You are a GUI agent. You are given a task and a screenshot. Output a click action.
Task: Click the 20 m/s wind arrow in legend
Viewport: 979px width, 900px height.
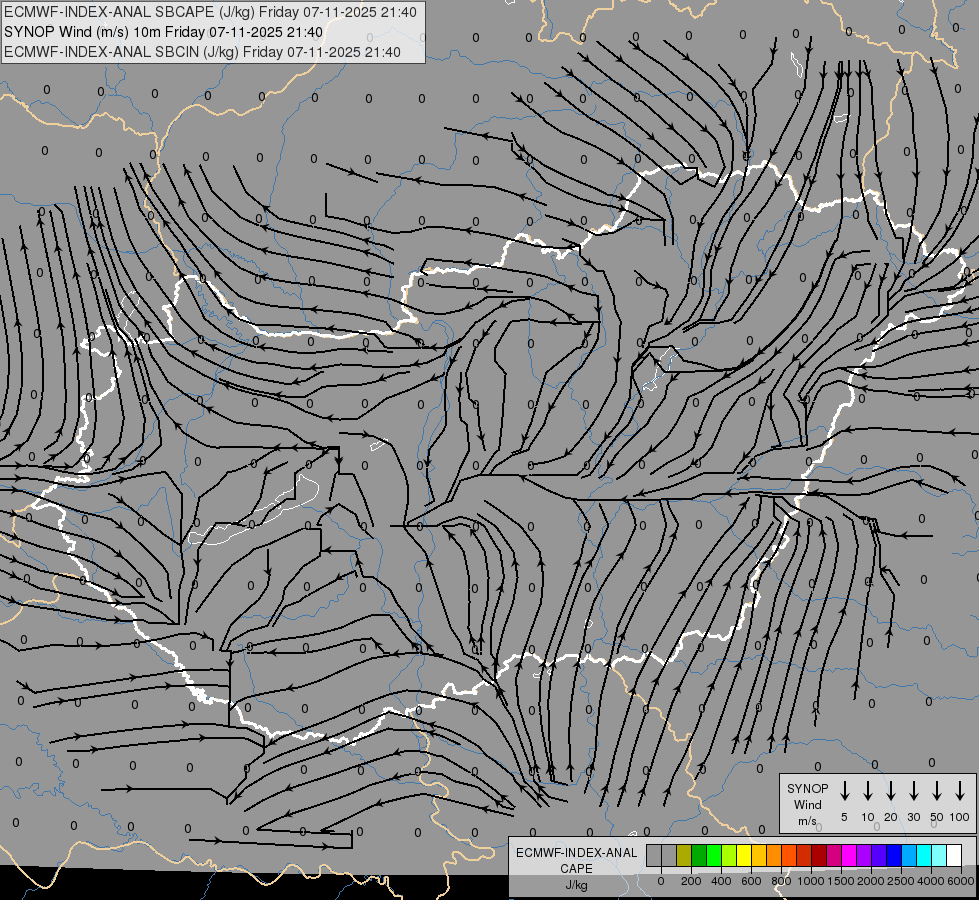891,791
